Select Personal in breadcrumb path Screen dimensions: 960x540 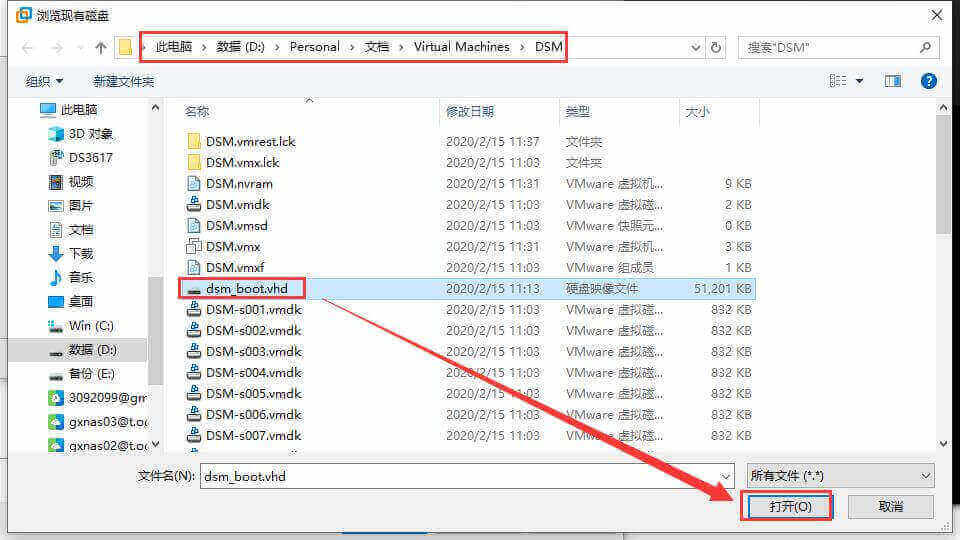tap(314, 47)
